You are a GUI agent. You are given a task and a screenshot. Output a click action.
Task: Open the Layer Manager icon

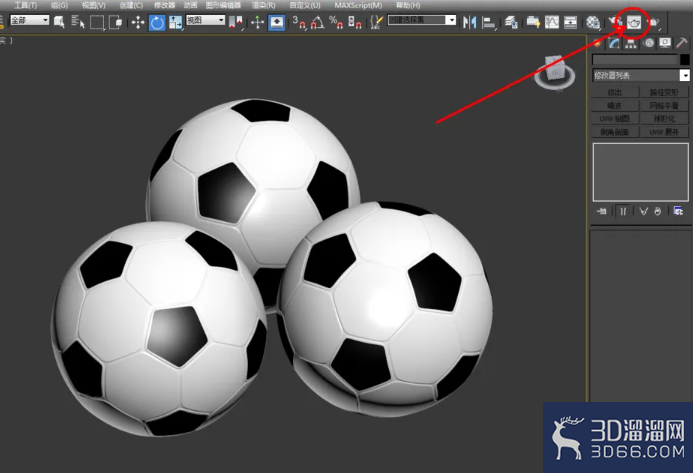pyautogui.click(x=511, y=22)
